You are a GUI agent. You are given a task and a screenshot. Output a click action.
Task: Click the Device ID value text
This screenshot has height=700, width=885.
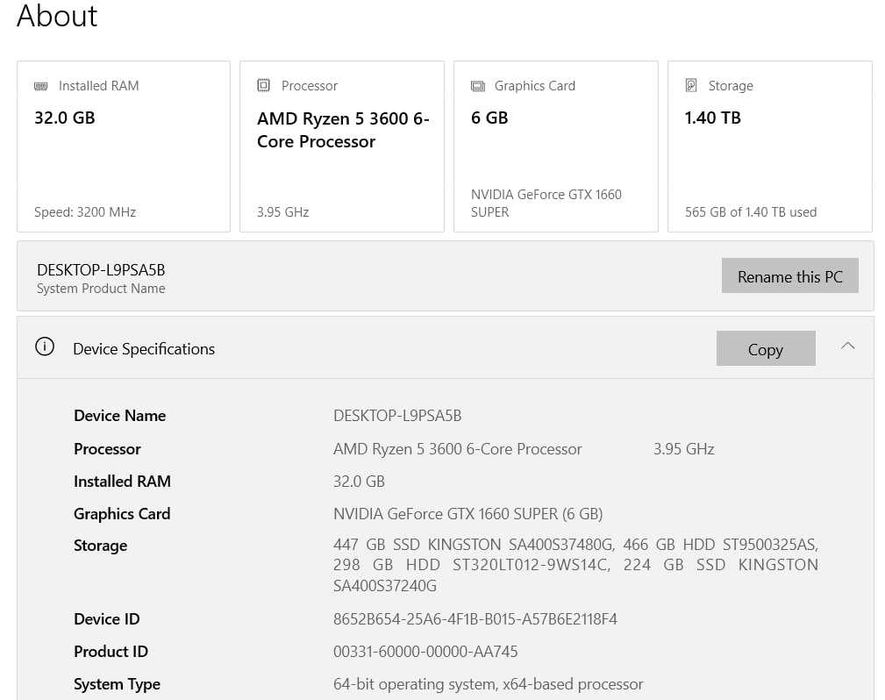(x=475, y=619)
